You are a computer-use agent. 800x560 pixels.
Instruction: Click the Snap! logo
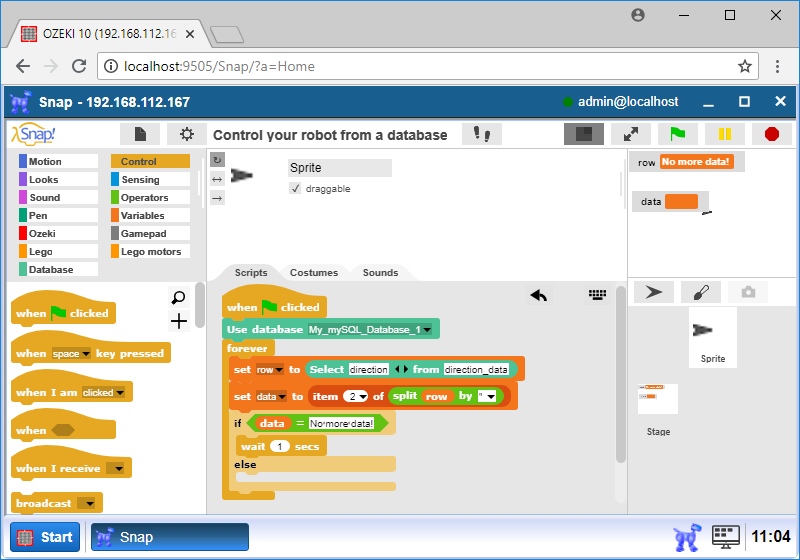point(34,134)
